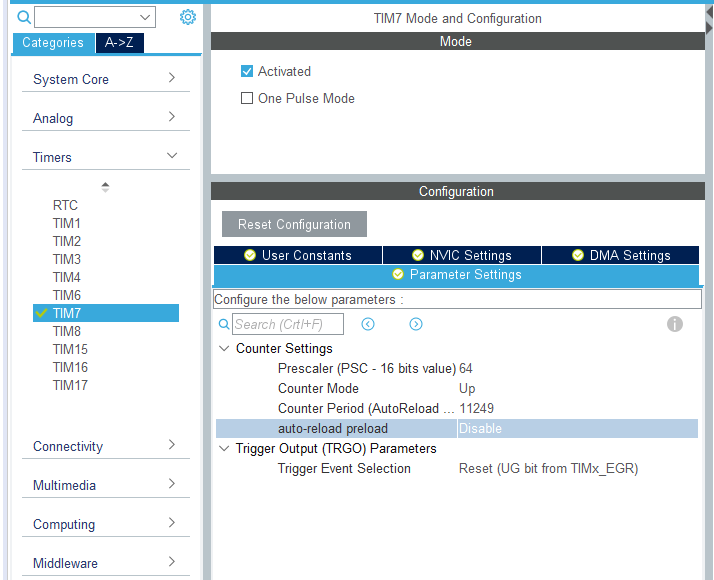Enable One Pulse Mode checkbox
Image resolution: width=714 pixels, height=580 pixels.
247,98
